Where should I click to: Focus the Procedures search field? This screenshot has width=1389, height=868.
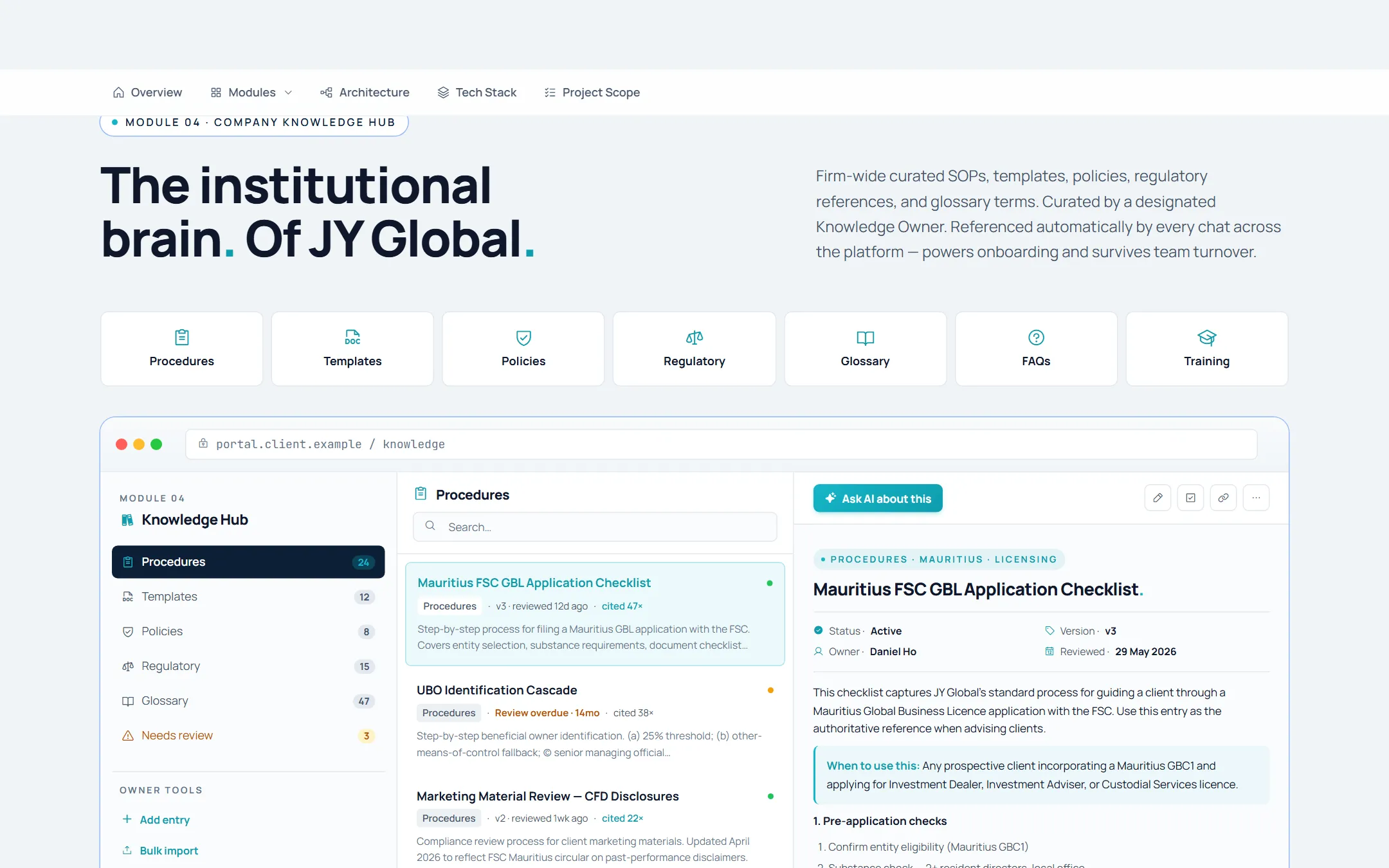(x=595, y=527)
